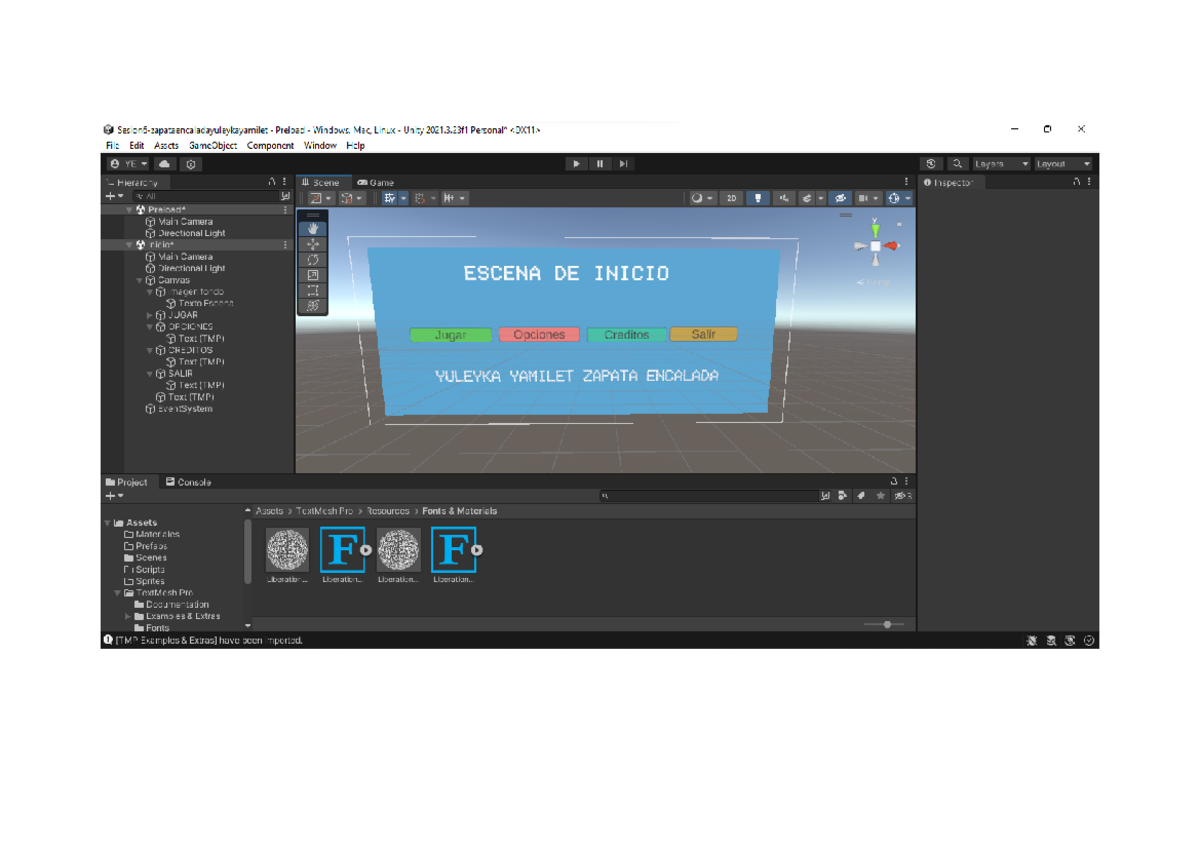Viewport: 1200px width, 849px height.
Task: Toggle scene lighting in Scene view toolbar
Action: pos(759,198)
